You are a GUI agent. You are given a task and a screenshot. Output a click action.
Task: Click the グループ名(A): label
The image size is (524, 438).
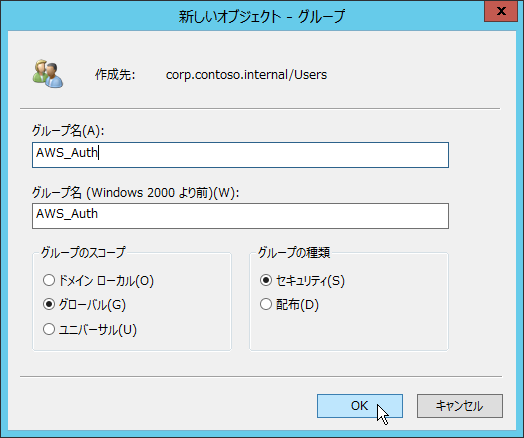(68, 131)
